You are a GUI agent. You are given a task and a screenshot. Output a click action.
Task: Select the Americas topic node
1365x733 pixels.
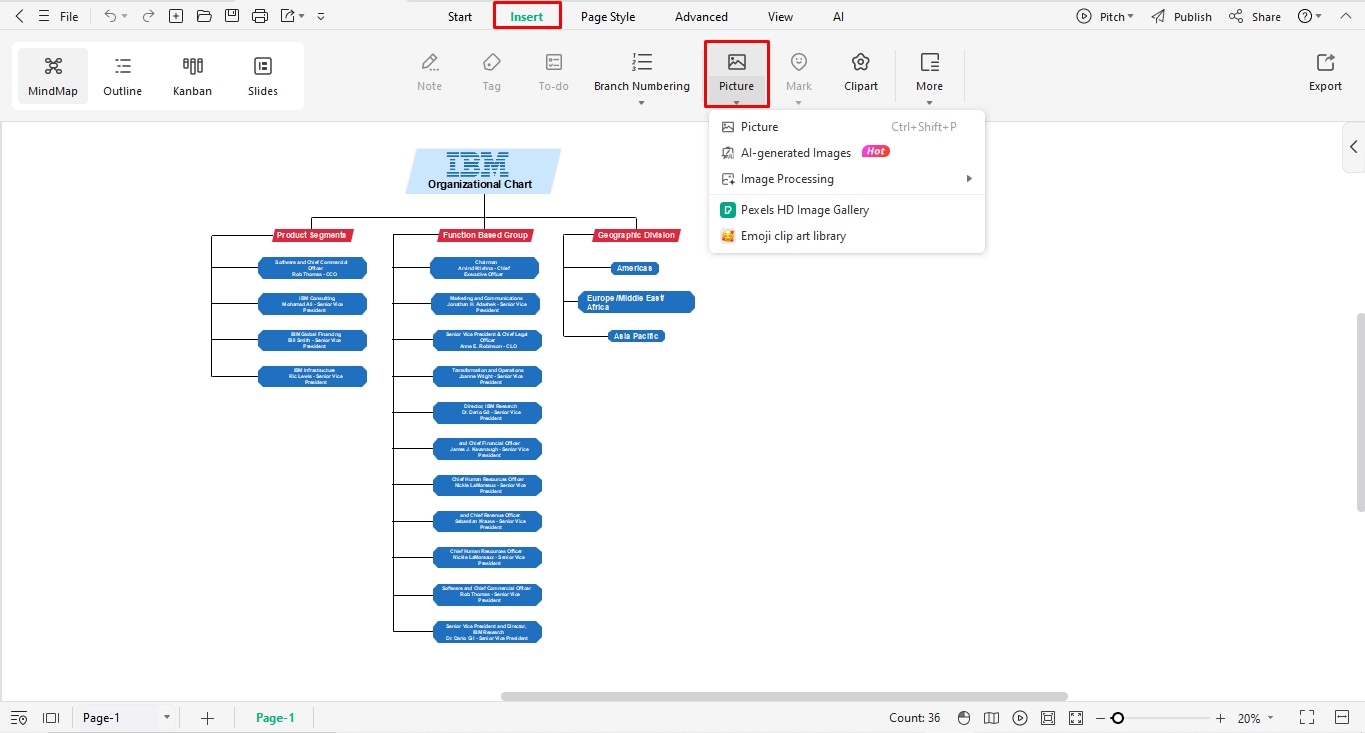(x=635, y=268)
